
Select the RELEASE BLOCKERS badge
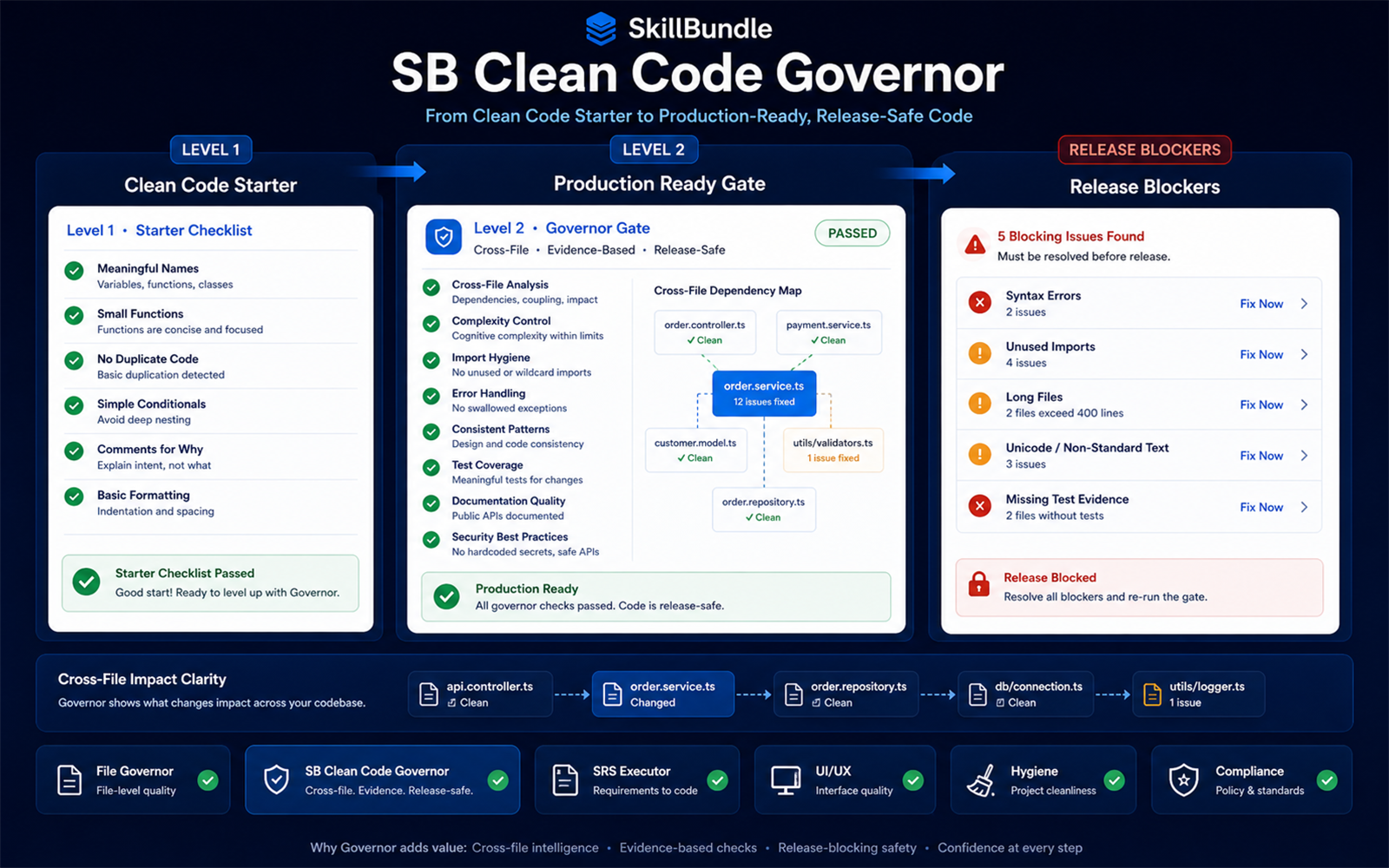1144,149
